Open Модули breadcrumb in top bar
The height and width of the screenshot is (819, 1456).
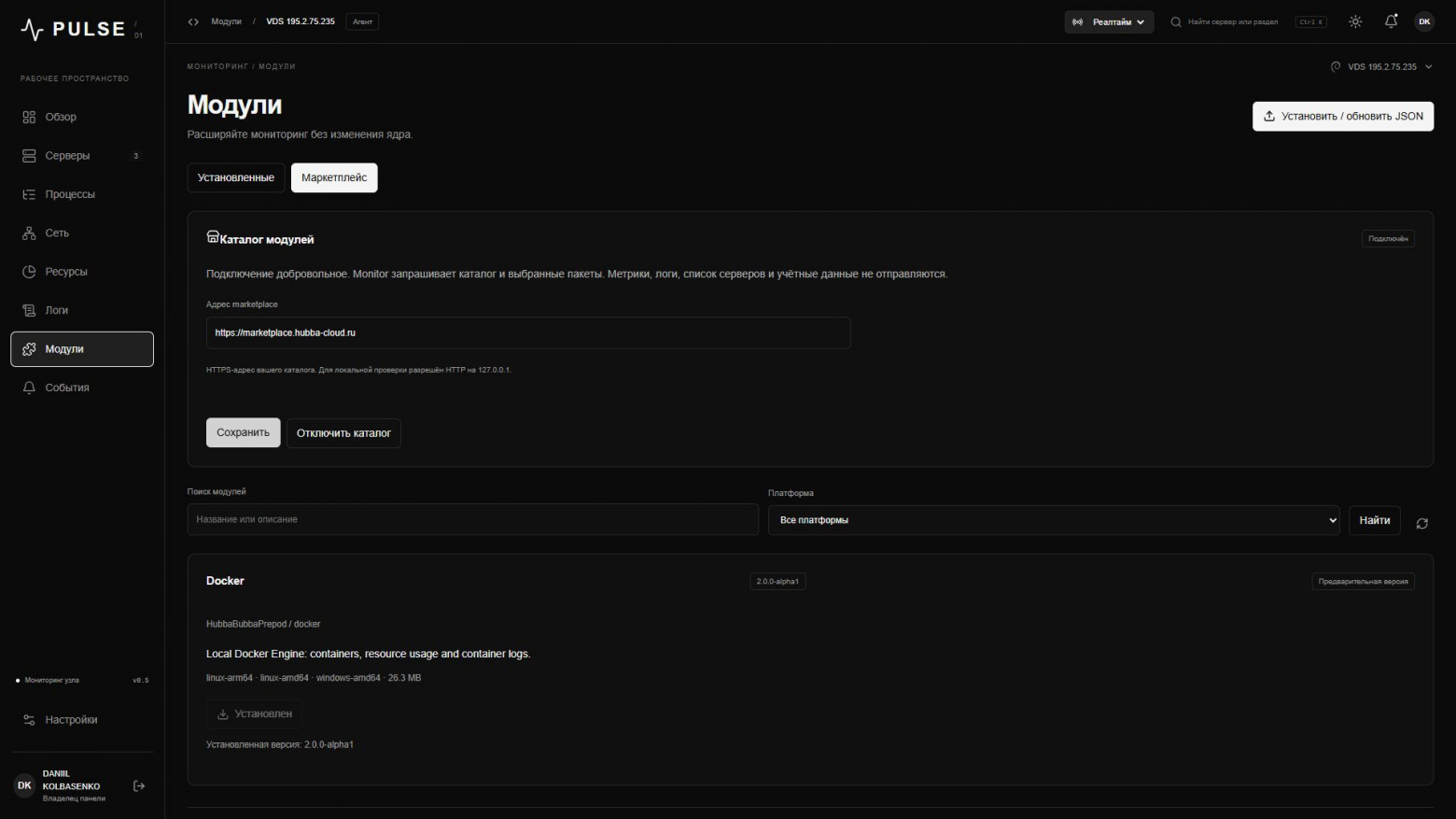226,21
